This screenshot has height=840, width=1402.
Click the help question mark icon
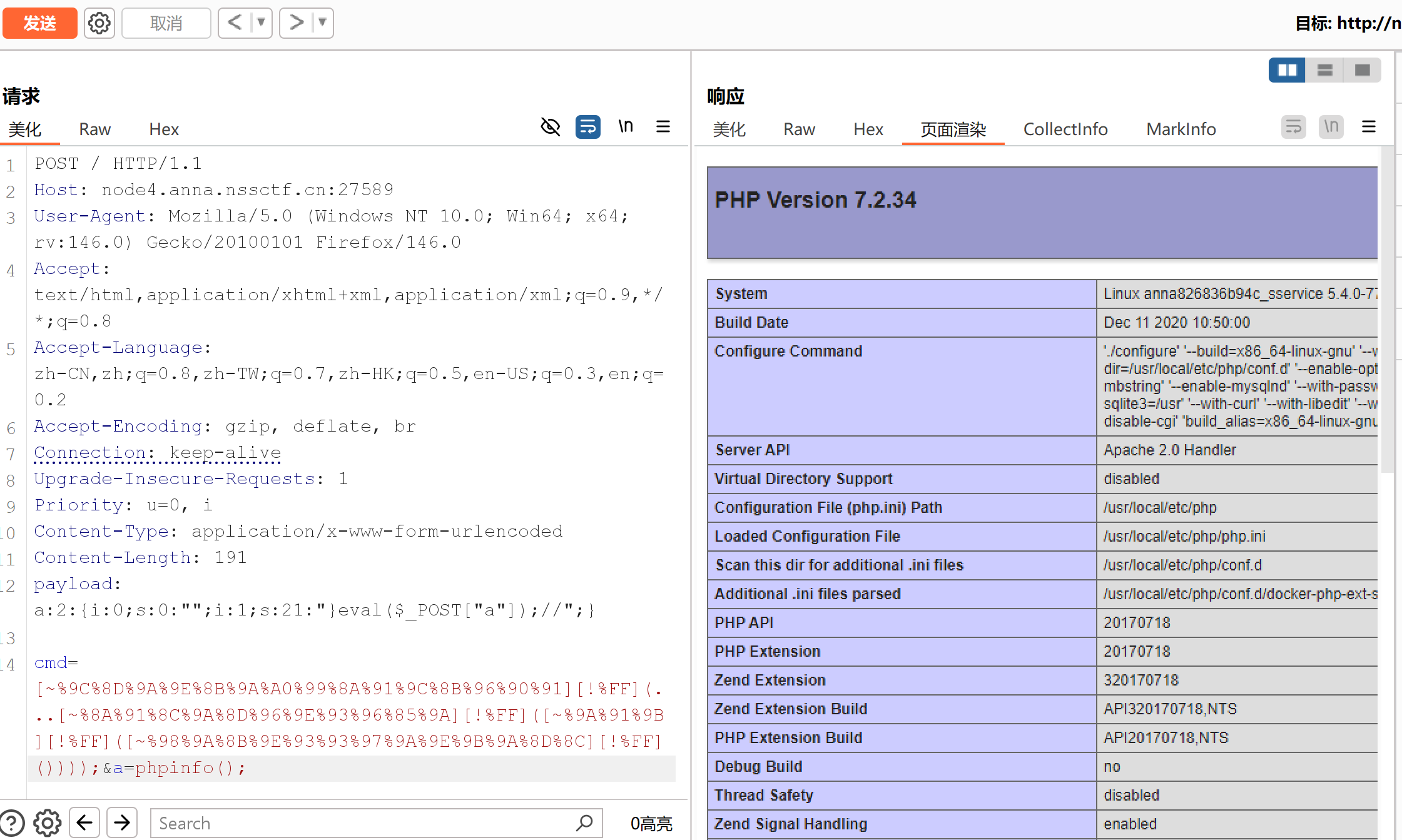click(12, 822)
